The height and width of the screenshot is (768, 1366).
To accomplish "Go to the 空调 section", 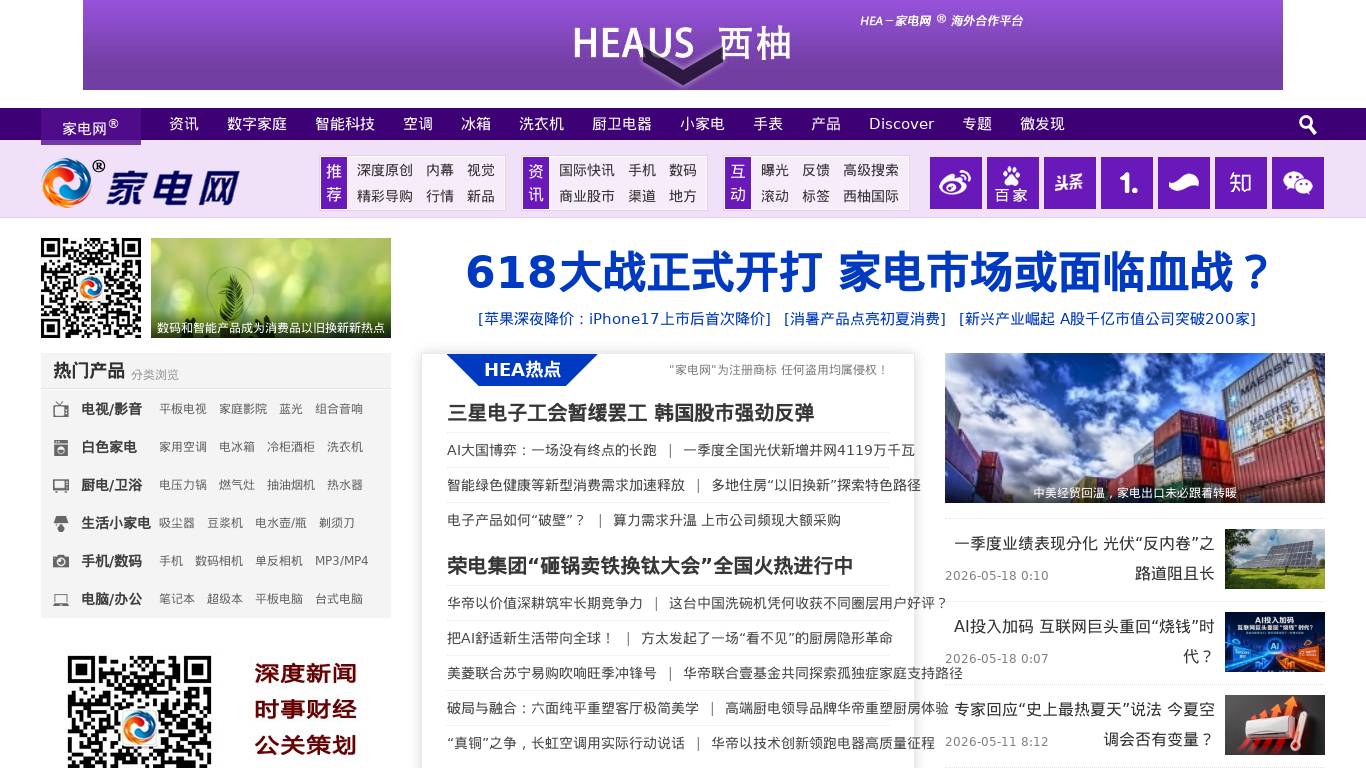I will pyautogui.click(x=418, y=124).
